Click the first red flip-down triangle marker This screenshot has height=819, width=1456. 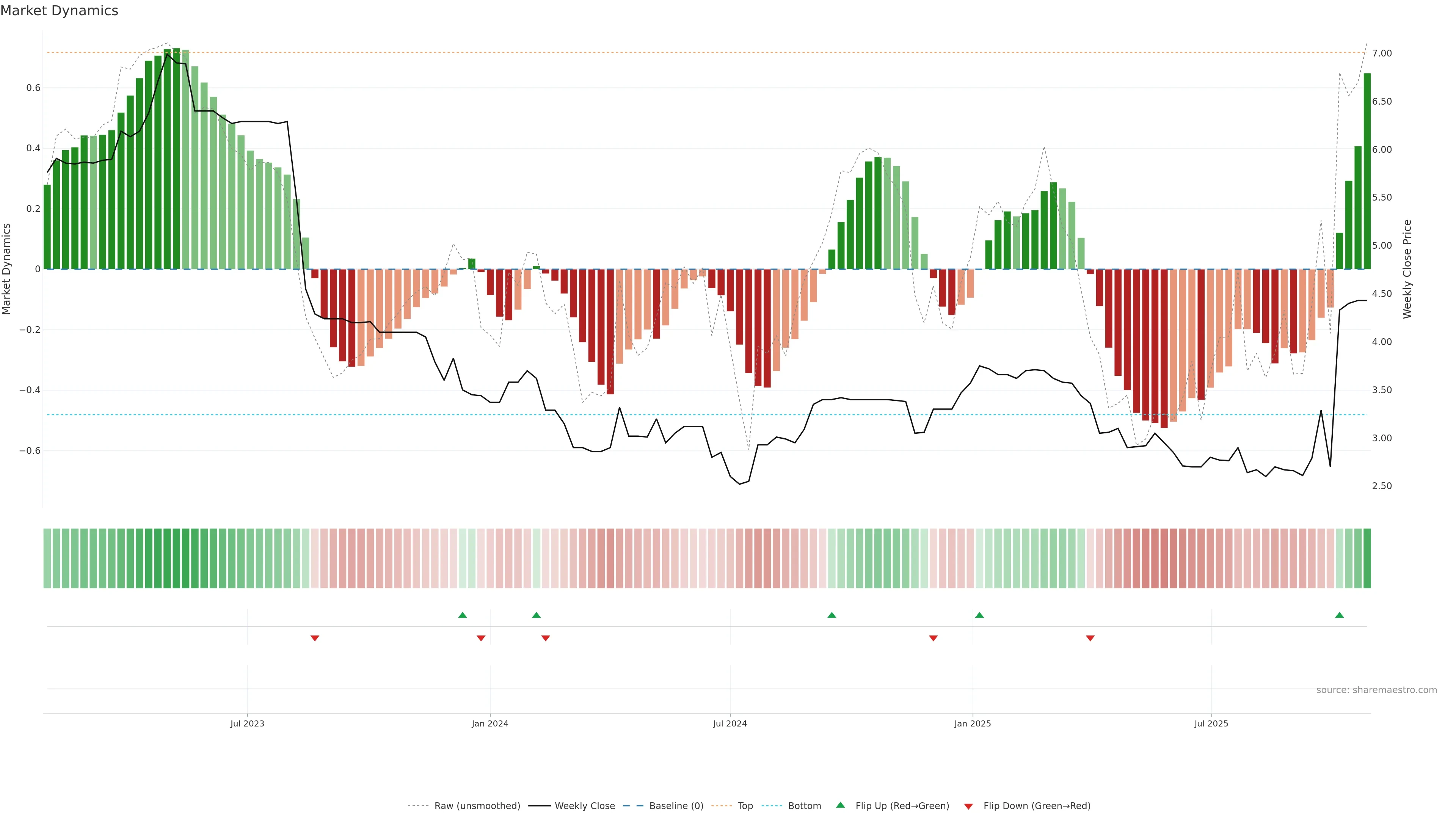click(315, 638)
